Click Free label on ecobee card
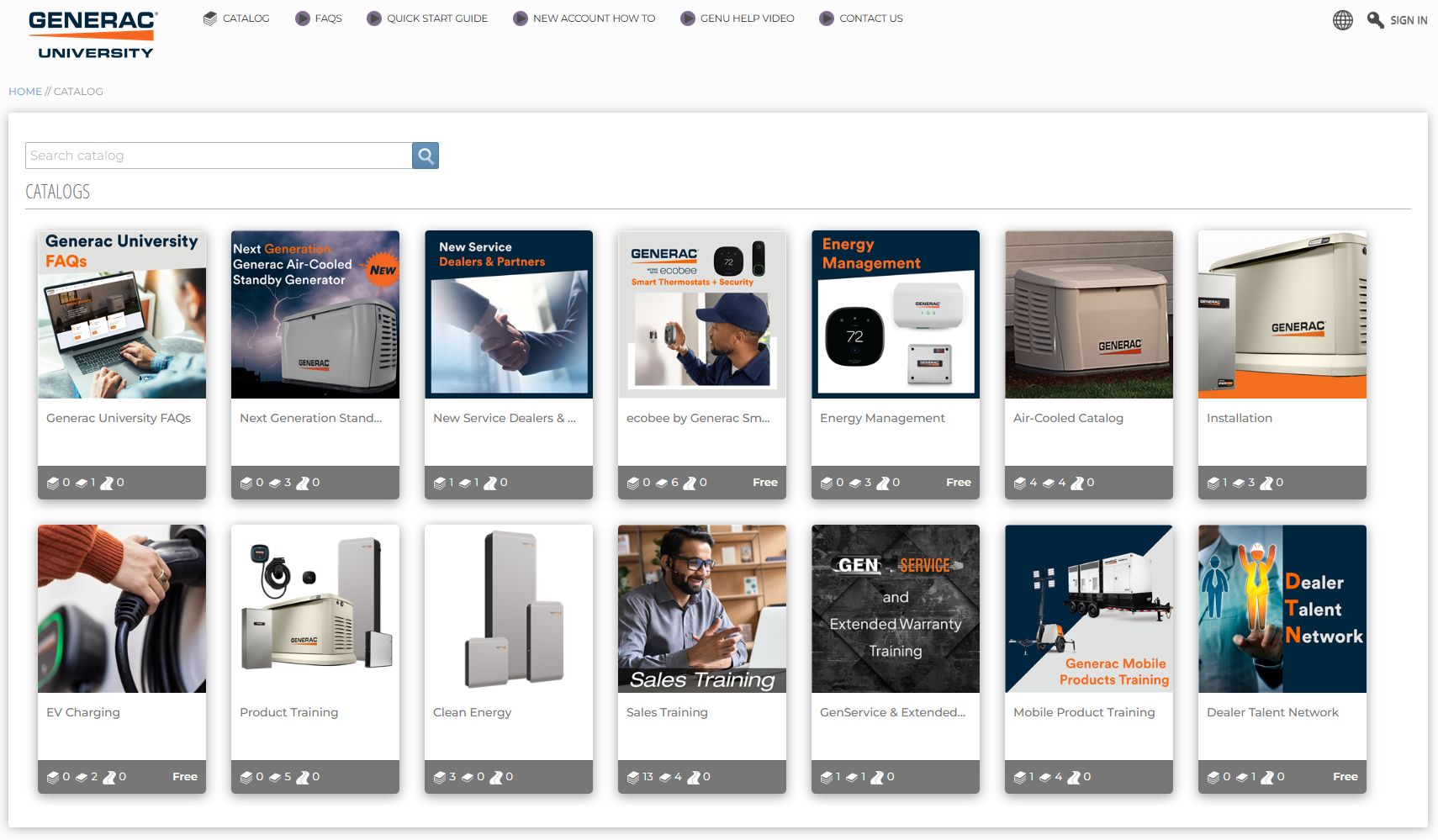 pyautogui.click(x=765, y=483)
